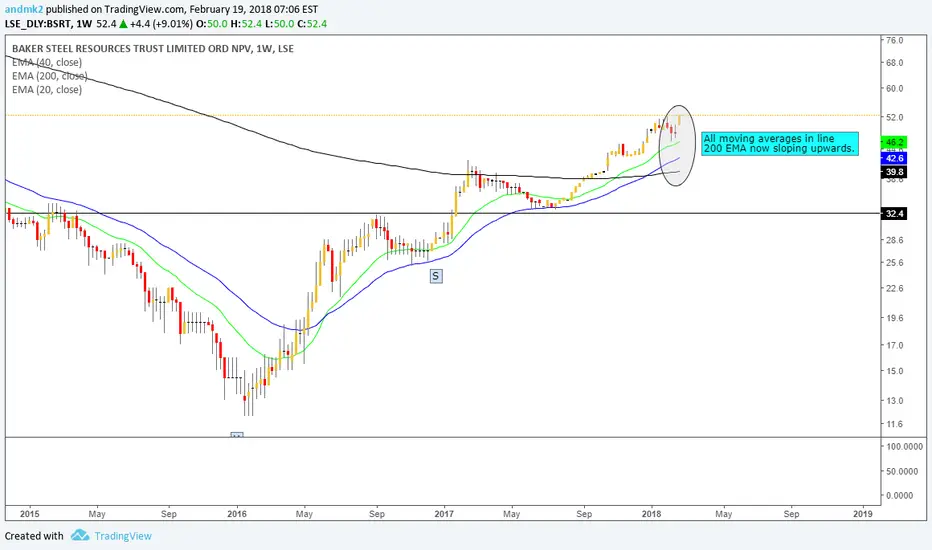Select the EMA (200, close) indicator label
932x550 pixels.
(50, 76)
